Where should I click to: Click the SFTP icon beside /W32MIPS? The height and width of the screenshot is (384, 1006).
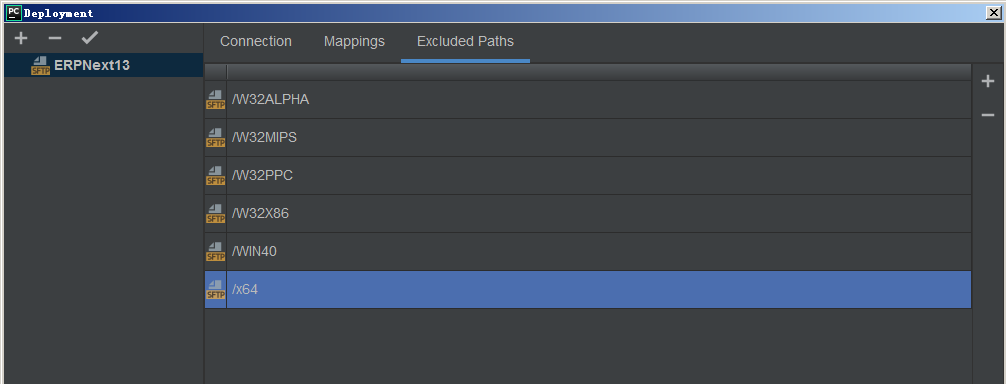(x=216, y=137)
